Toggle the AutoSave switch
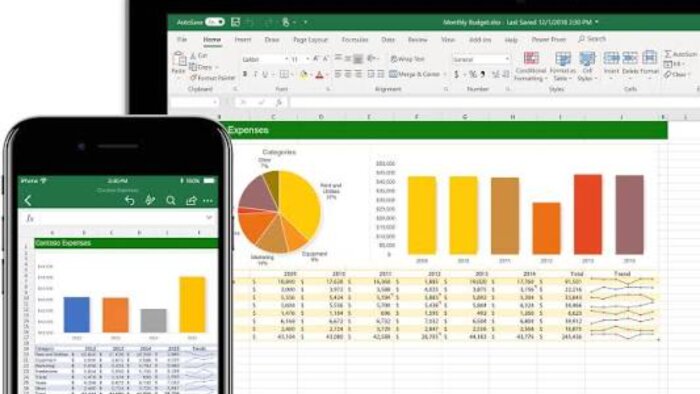 point(215,22)
